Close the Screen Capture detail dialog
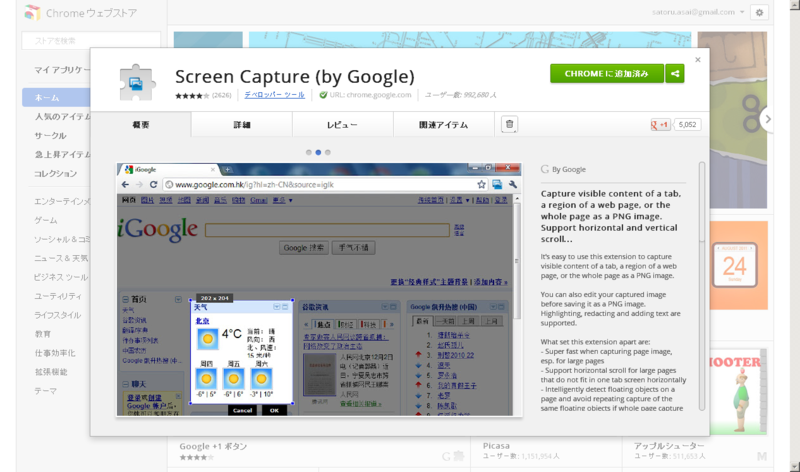800x472 pixels. (x=697, y=60)
